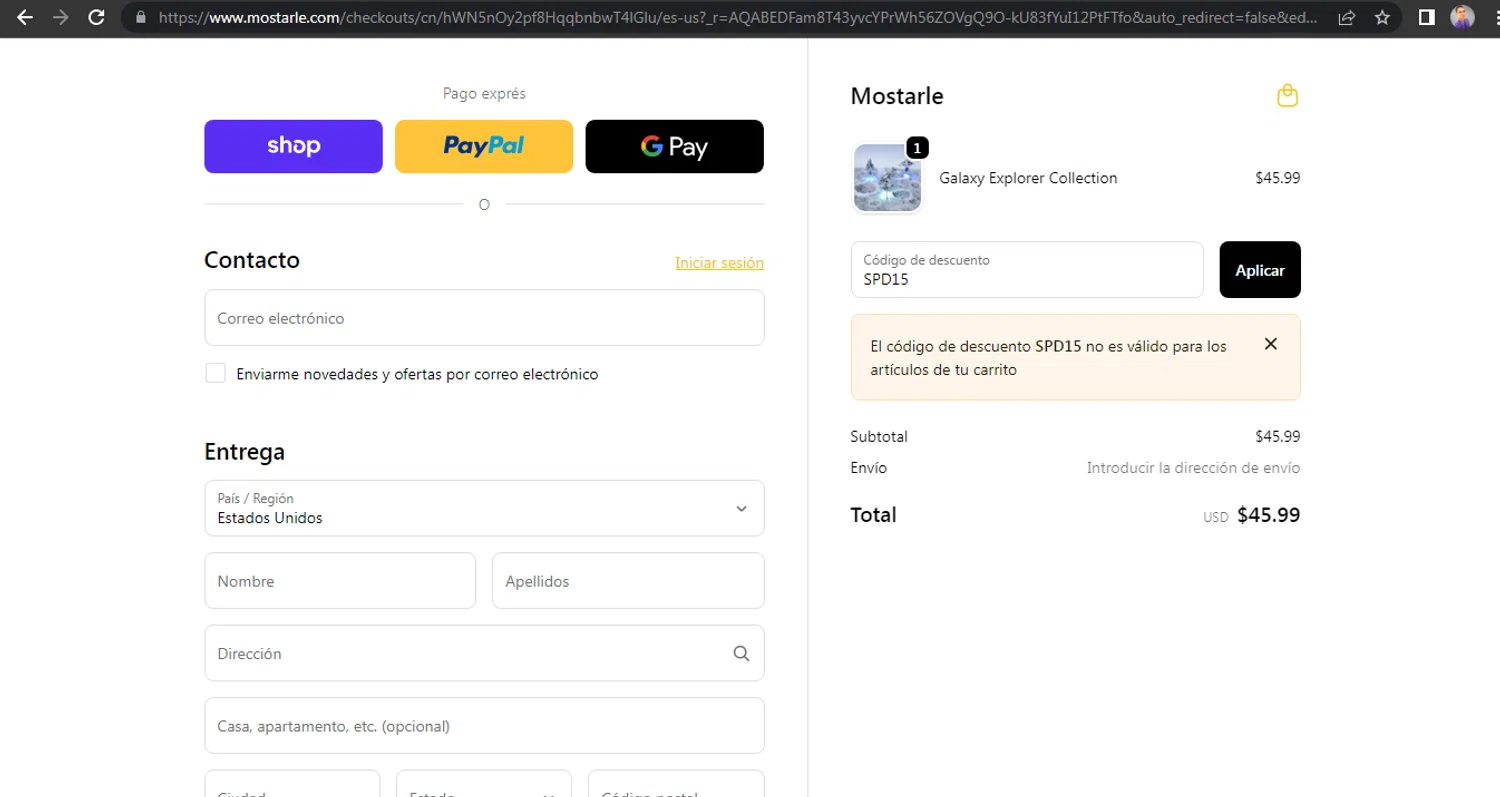Image resolution: width=1500 pixels, height=797 pixels.
Task: Click the Código de descuento field
Action: pyautogui.click(x=1027, y=270)
